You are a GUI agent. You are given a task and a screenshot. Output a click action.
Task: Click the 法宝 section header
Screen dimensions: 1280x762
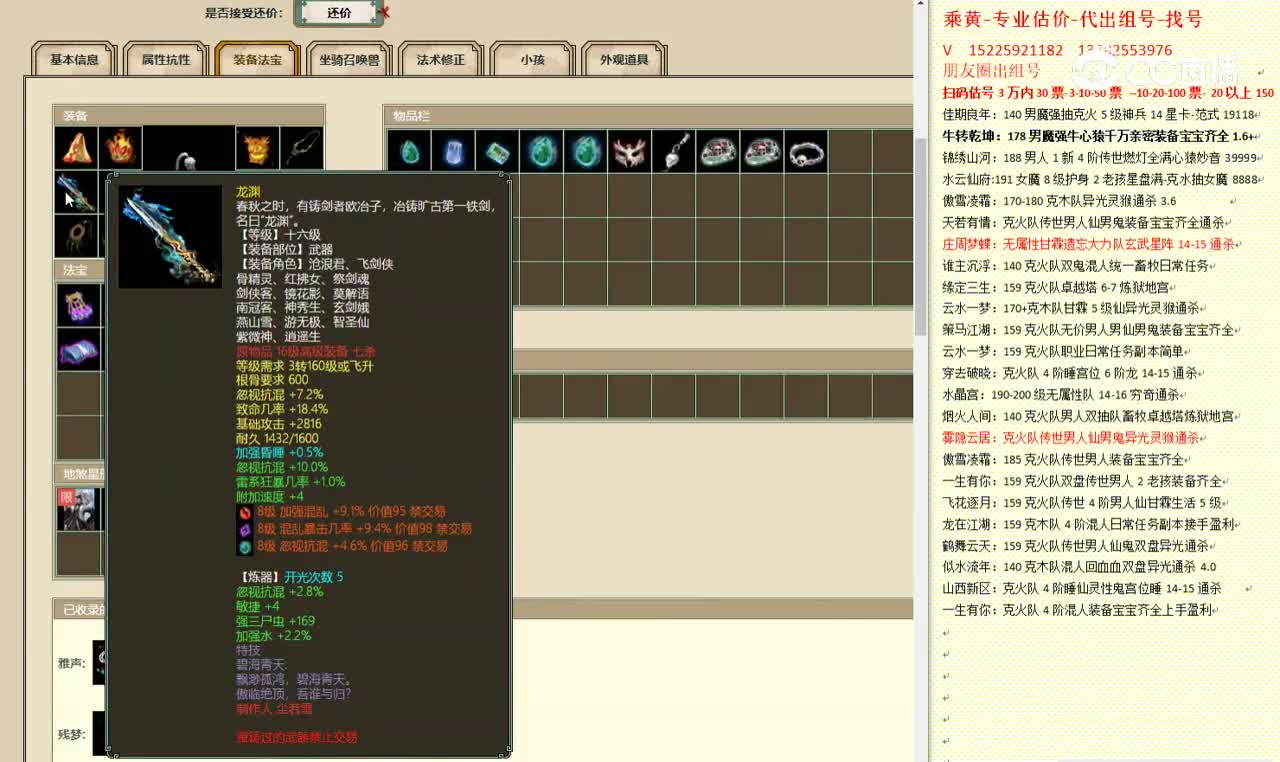[78, 271]
